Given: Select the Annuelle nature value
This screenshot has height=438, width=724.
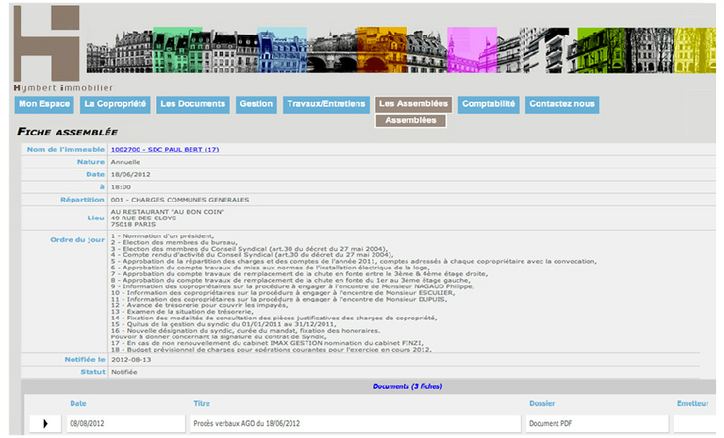Looking at the screenshot, I should [125, 162].
